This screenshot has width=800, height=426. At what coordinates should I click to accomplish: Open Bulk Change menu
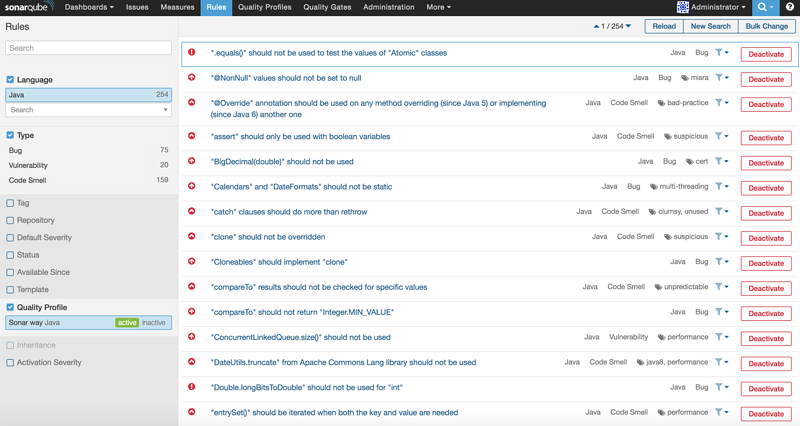click(x=767, y=26)
